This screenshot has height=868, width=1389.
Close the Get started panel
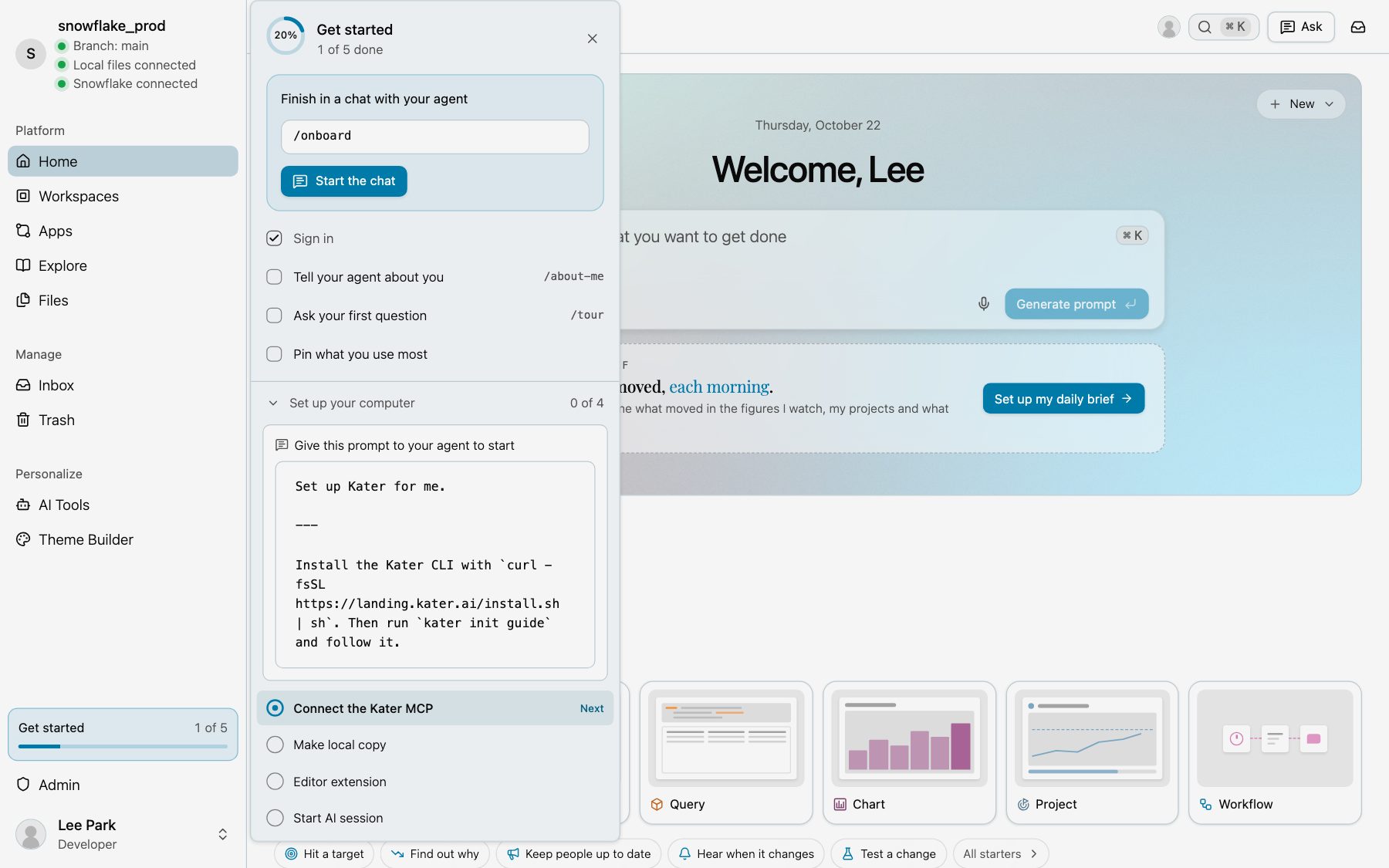click(x=592, y=39)
